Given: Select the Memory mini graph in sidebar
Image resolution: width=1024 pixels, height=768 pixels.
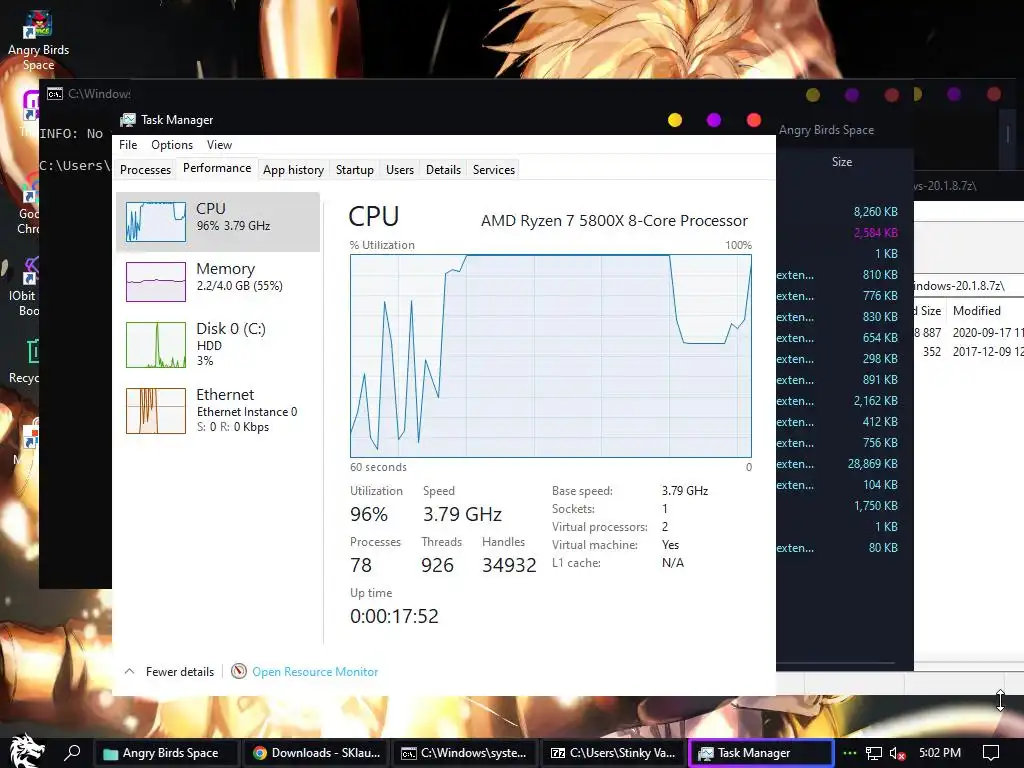Looking at the screenshot, I should [x=155, y=282].
